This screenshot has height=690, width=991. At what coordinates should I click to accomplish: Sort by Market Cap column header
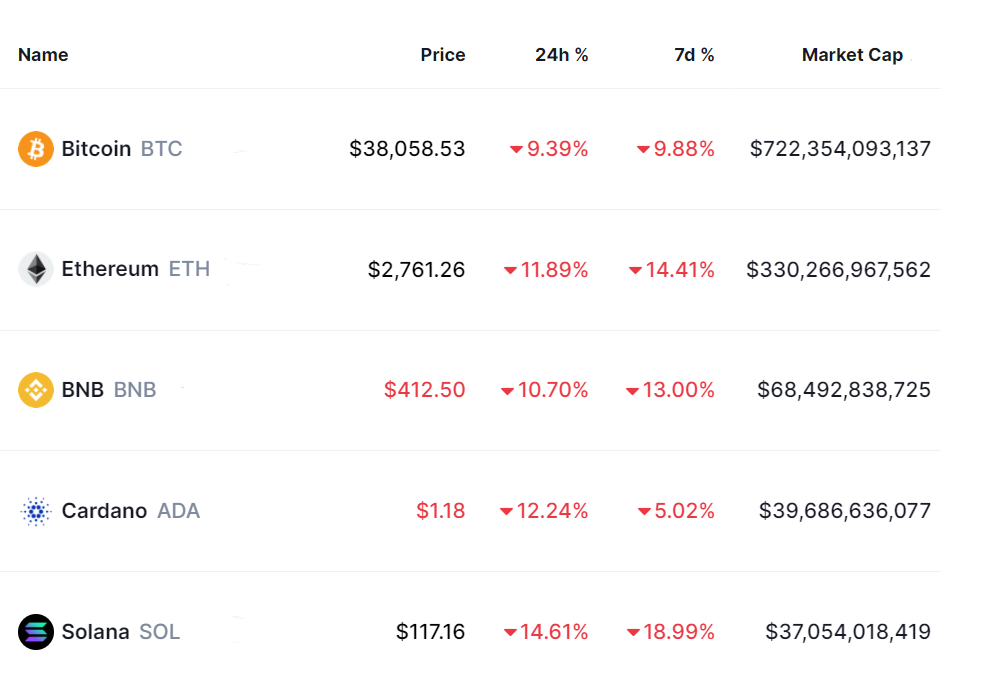pos(852,55)
